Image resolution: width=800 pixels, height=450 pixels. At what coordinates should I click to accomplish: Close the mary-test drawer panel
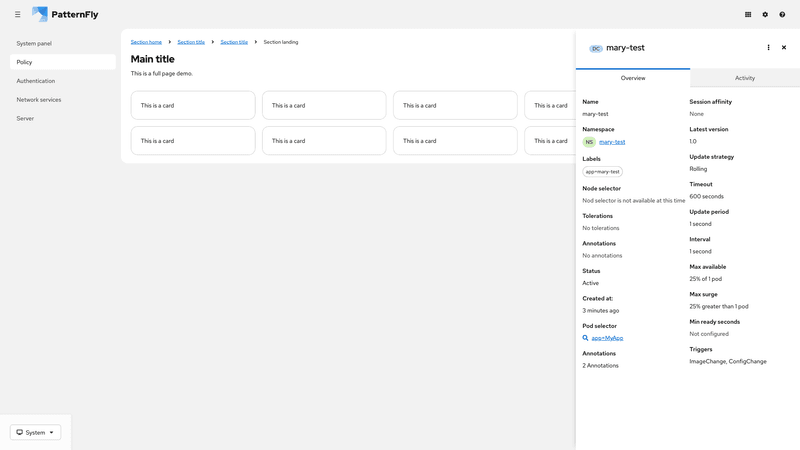click(784, 47)
